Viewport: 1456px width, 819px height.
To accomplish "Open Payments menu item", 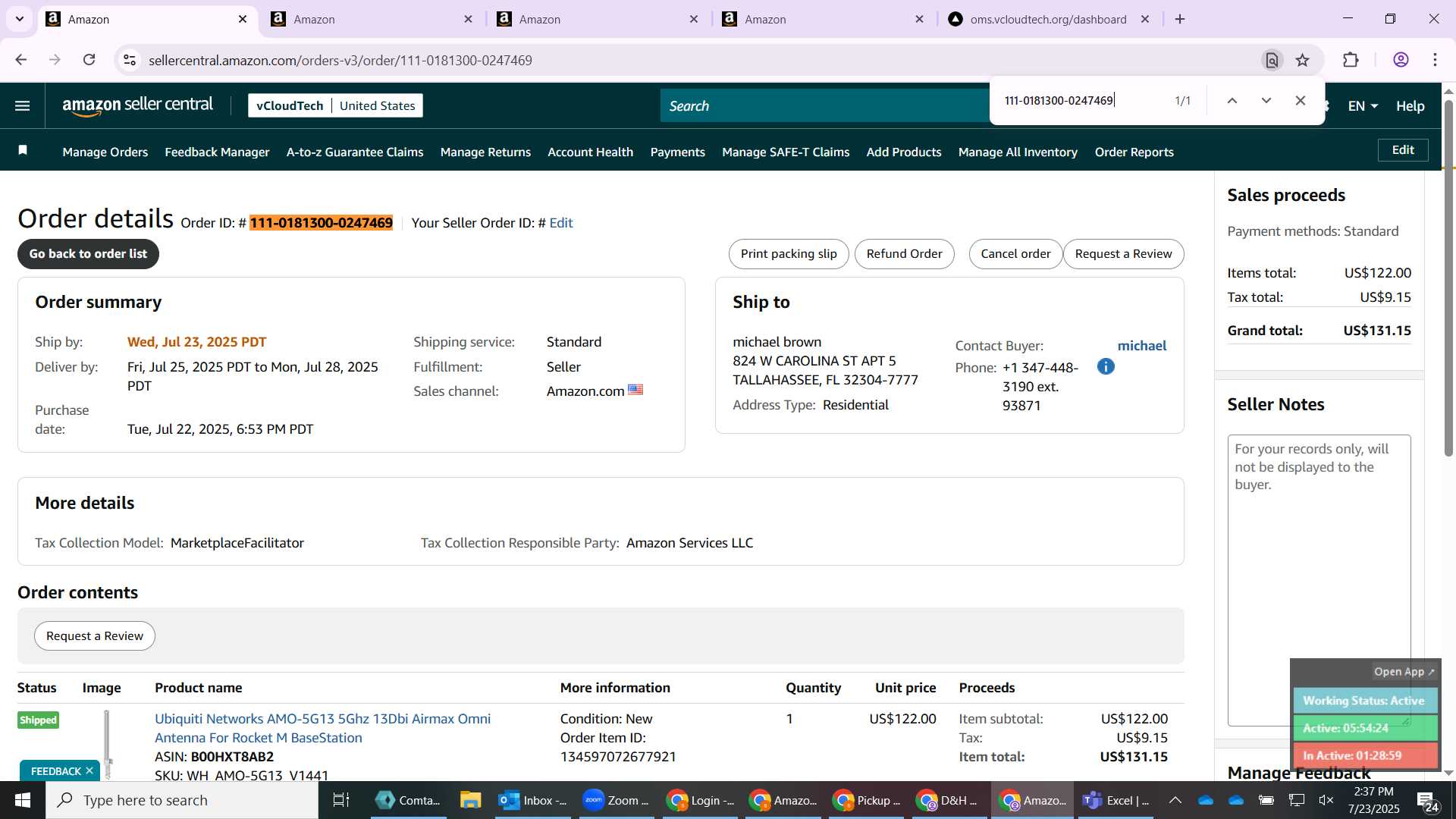I will tap(677, 152).
